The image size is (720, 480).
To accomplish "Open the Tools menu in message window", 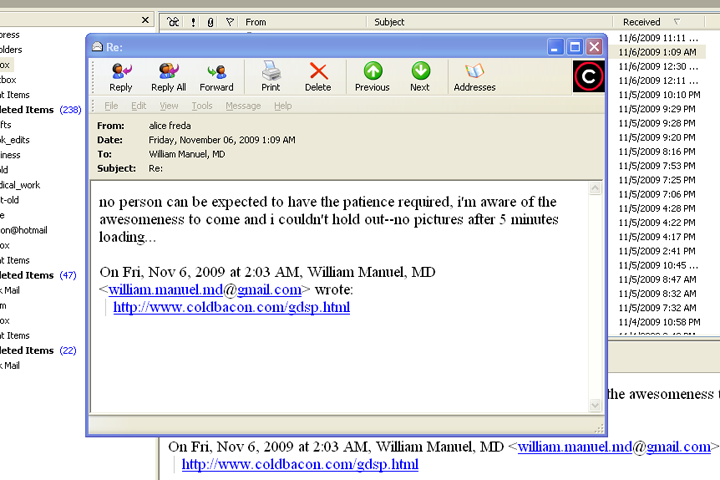I will 202,106.
